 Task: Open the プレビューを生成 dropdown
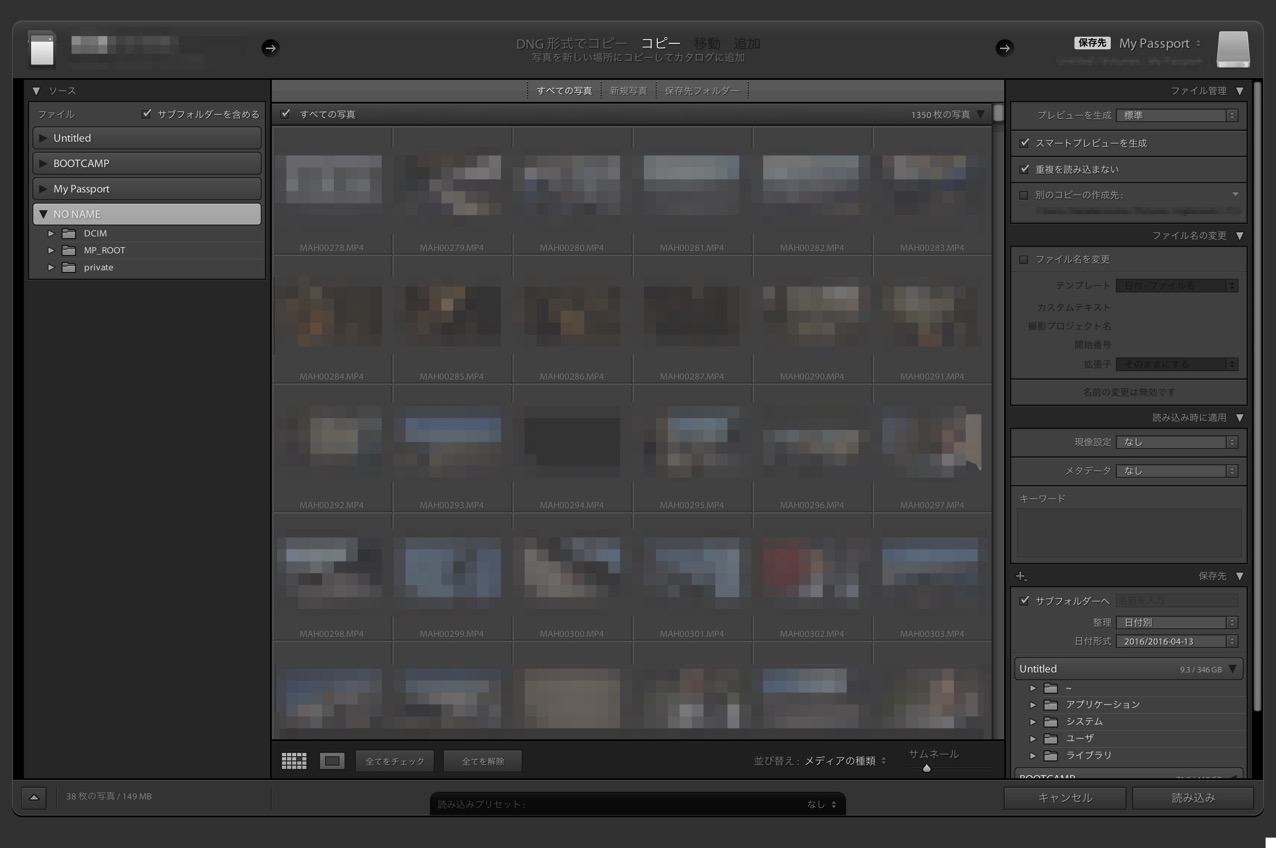pyautogui.click(x=1177, y=115)
